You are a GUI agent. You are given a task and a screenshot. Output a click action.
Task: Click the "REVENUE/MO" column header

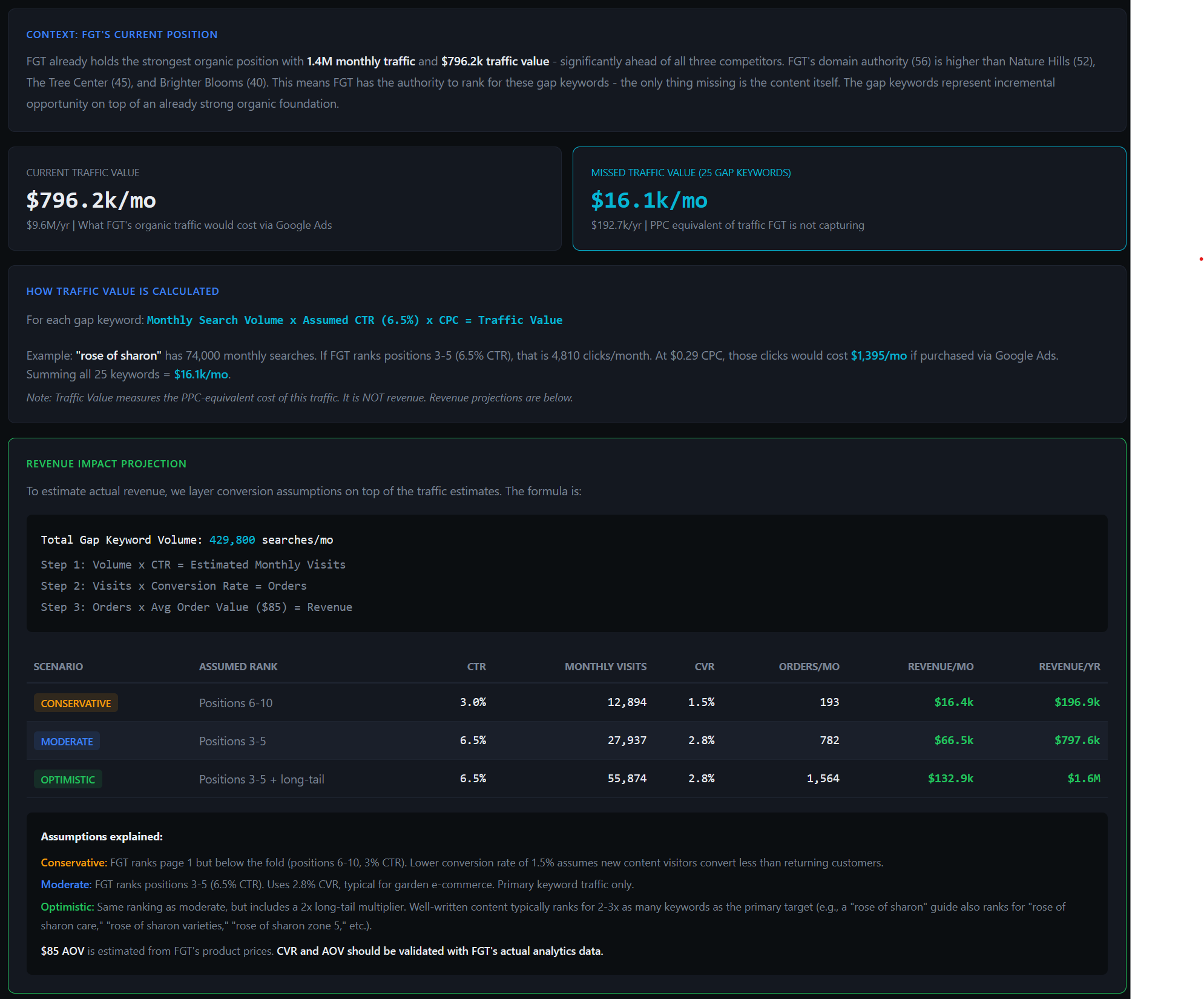point(941,667)
